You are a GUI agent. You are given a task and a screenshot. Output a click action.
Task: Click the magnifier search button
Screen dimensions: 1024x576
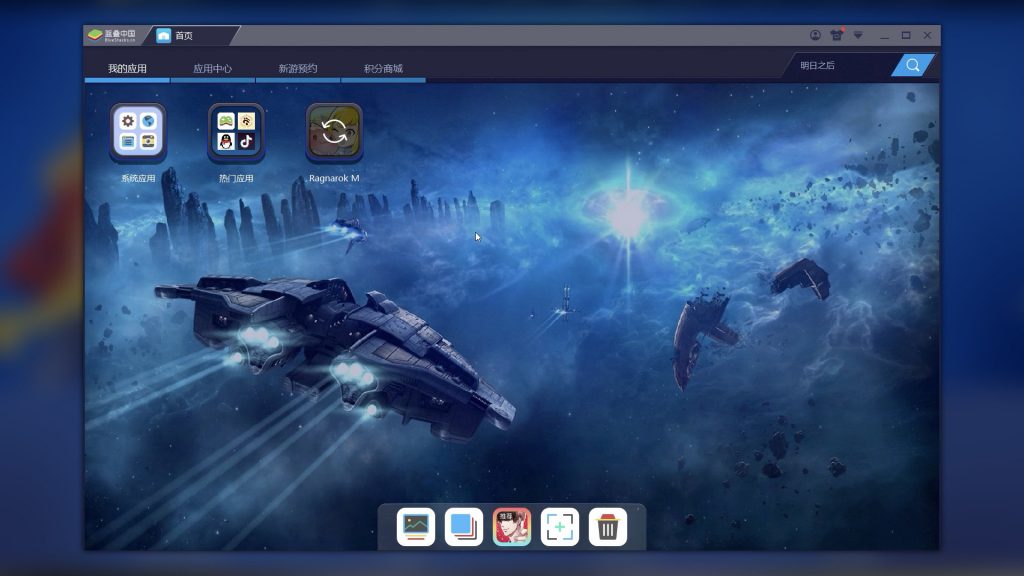(x=913, y=65)
